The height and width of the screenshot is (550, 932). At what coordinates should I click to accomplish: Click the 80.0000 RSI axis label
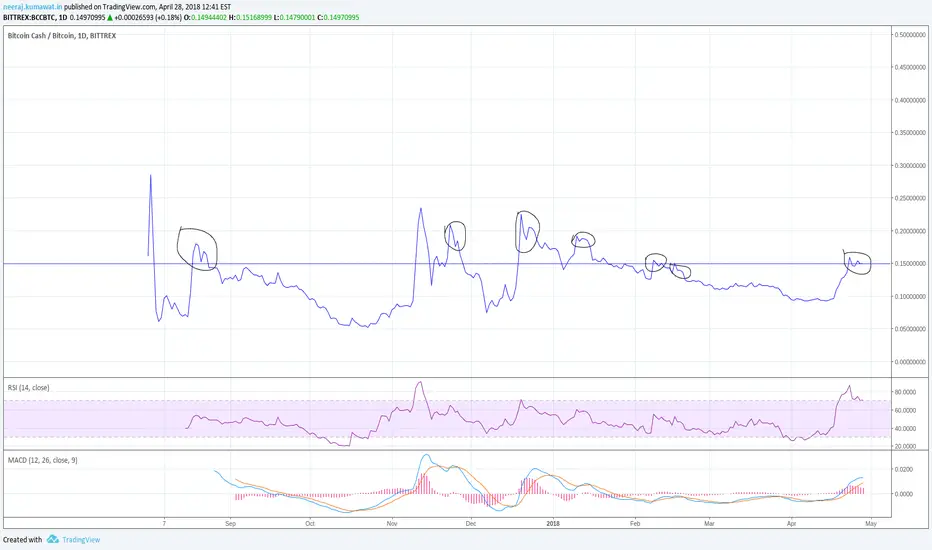905,392
